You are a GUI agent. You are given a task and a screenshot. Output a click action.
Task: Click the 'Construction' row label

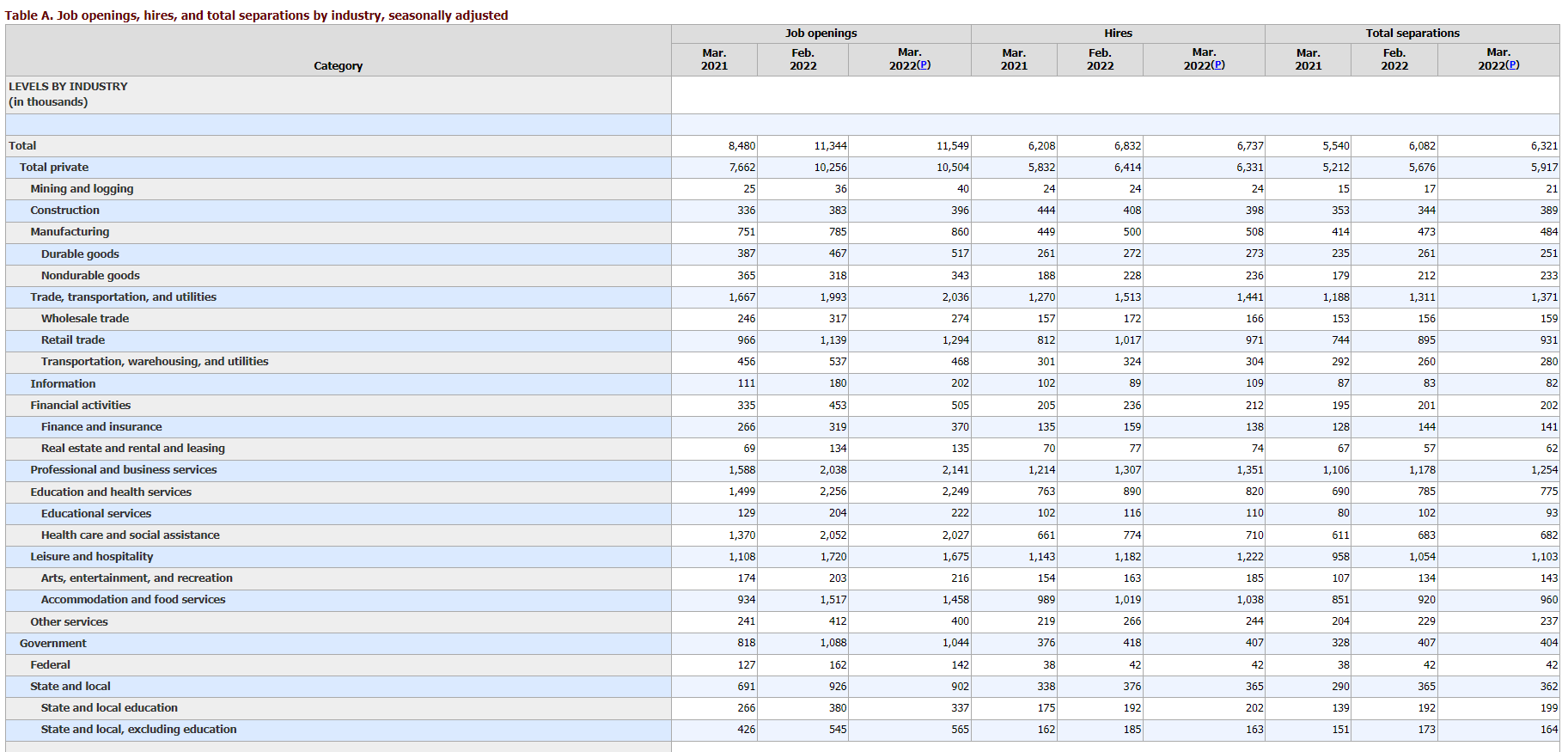64,211
